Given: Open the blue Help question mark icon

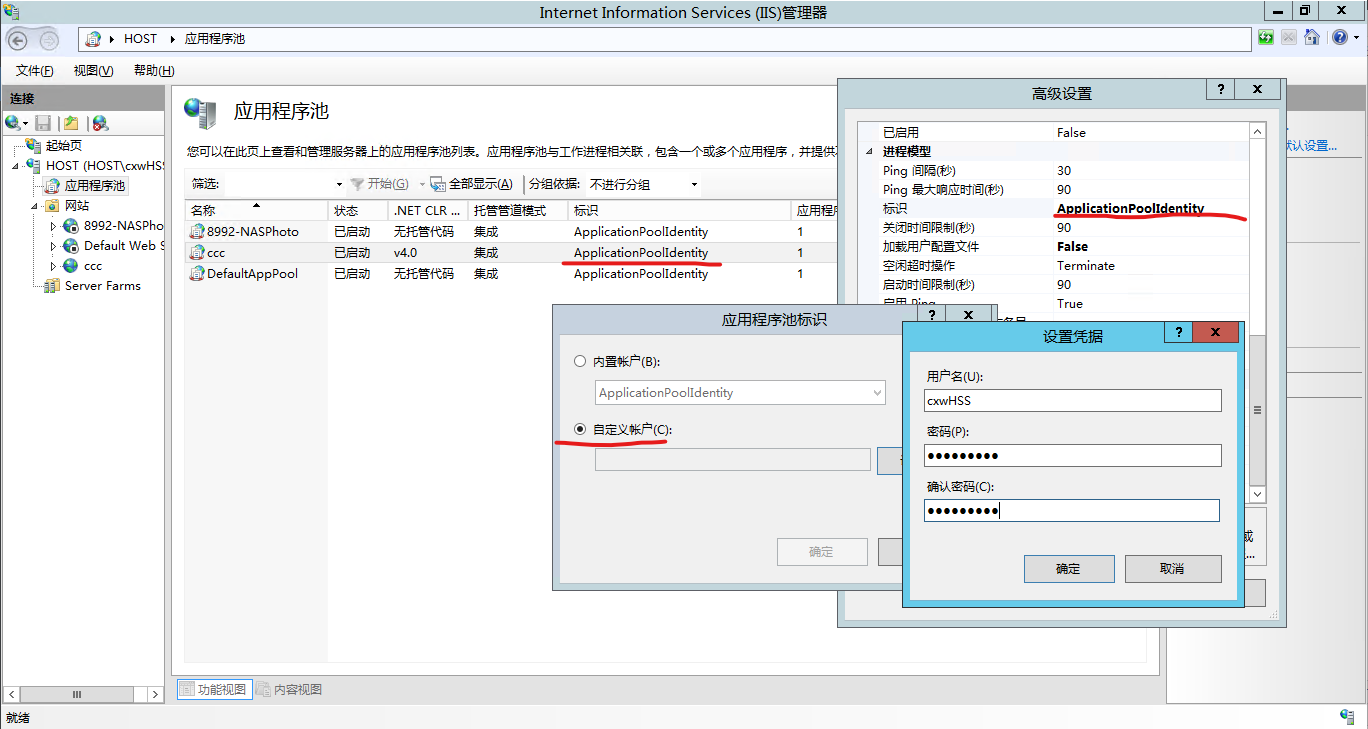Looking at the screenshot, I should point(1339,38).
